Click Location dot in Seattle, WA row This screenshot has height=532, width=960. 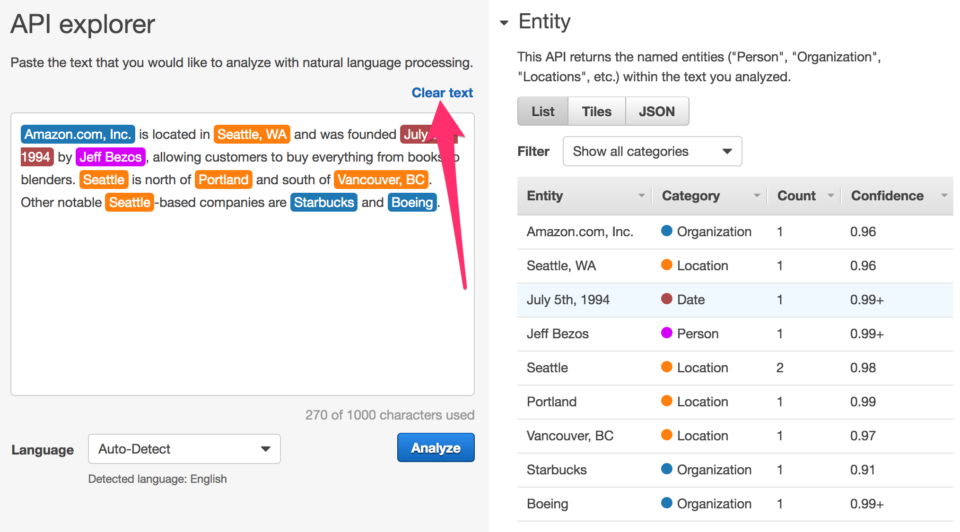[x=667, y=265]
